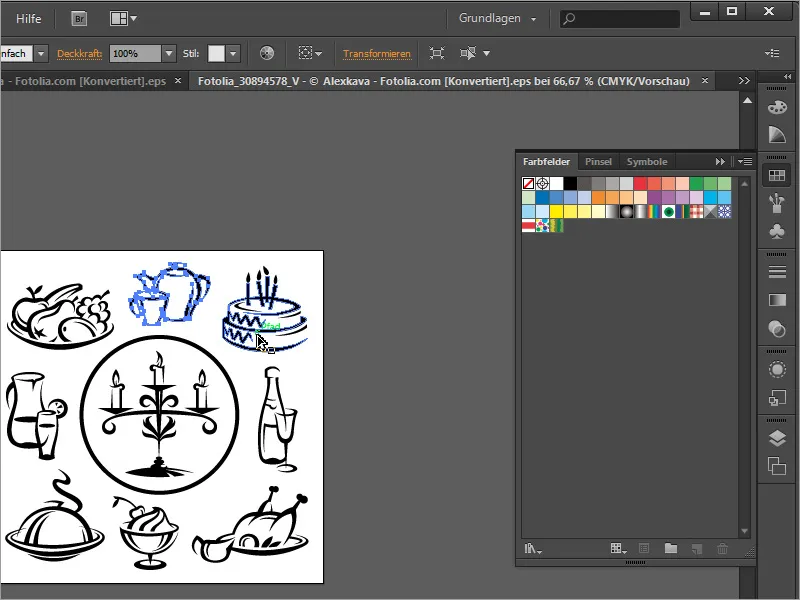The image size is (800, 600).
Task: Pick the bright yellow swatch
Action: 557,211
